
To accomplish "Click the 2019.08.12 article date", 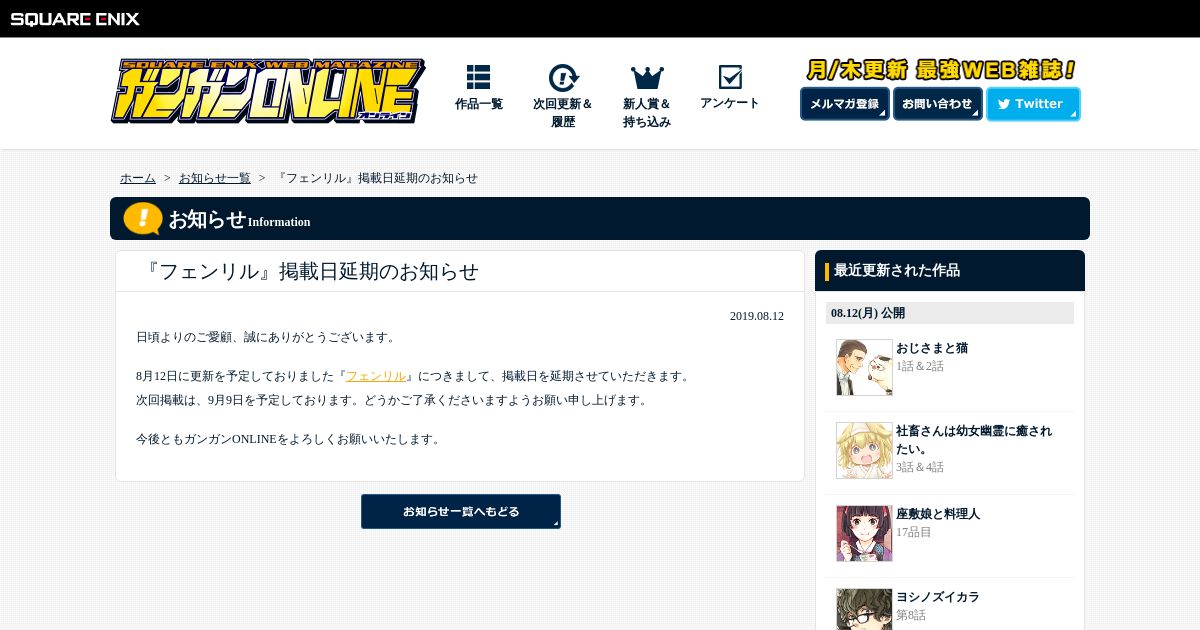I will 757,316.
